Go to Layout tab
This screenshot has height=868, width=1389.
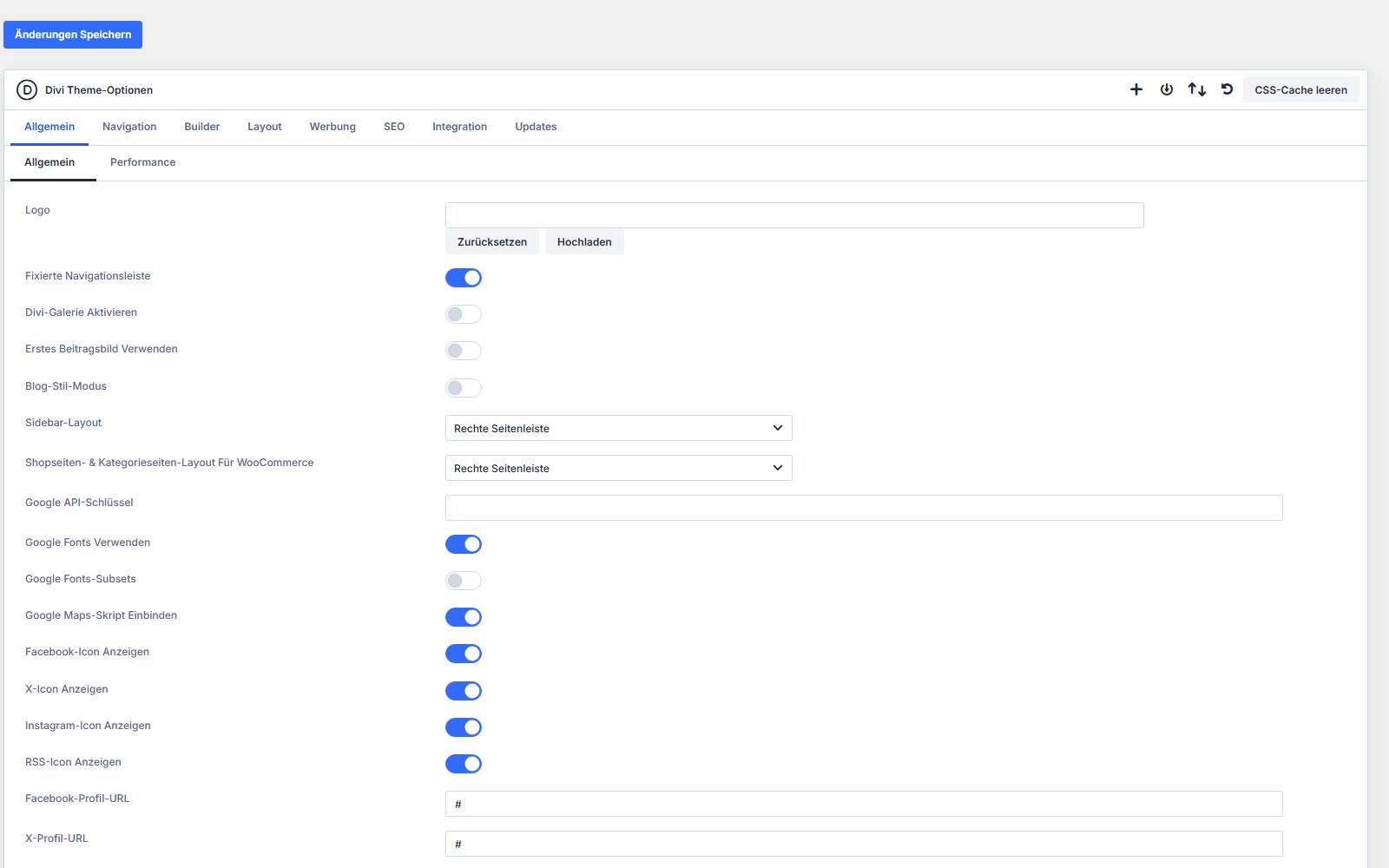click(265, 127)
